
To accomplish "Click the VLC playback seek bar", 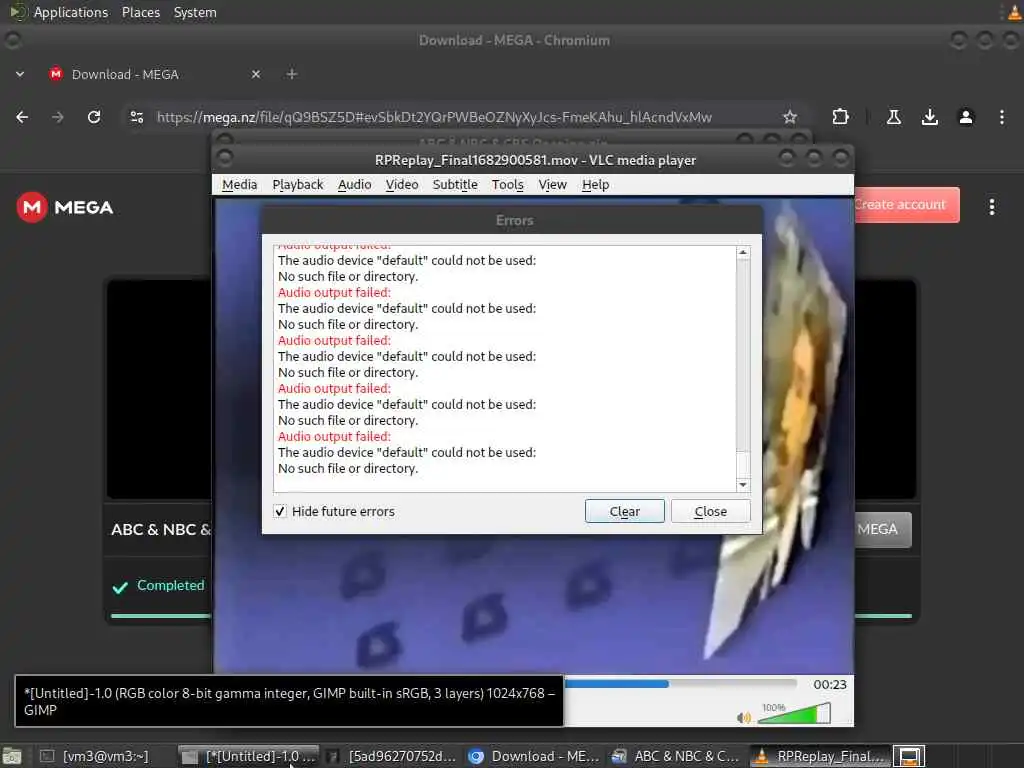I will 680,684.
